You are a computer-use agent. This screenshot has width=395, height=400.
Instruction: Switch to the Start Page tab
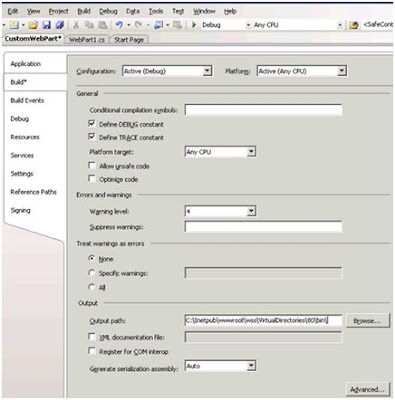pyautogui.click(x=129, y=40)
